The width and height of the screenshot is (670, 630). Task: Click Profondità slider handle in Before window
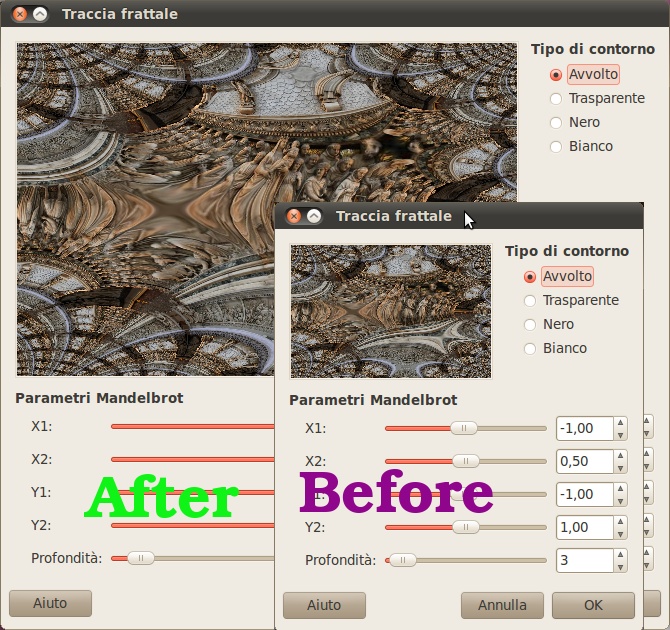403,560
